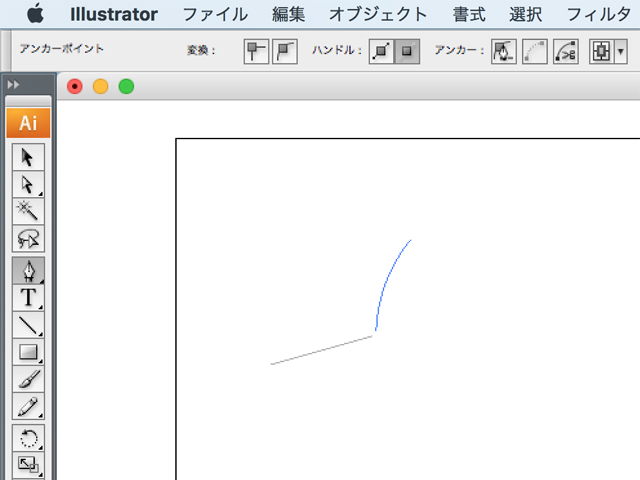Open the ファイル menu
The height and width of the screenshot is (480, 640).
215,14
